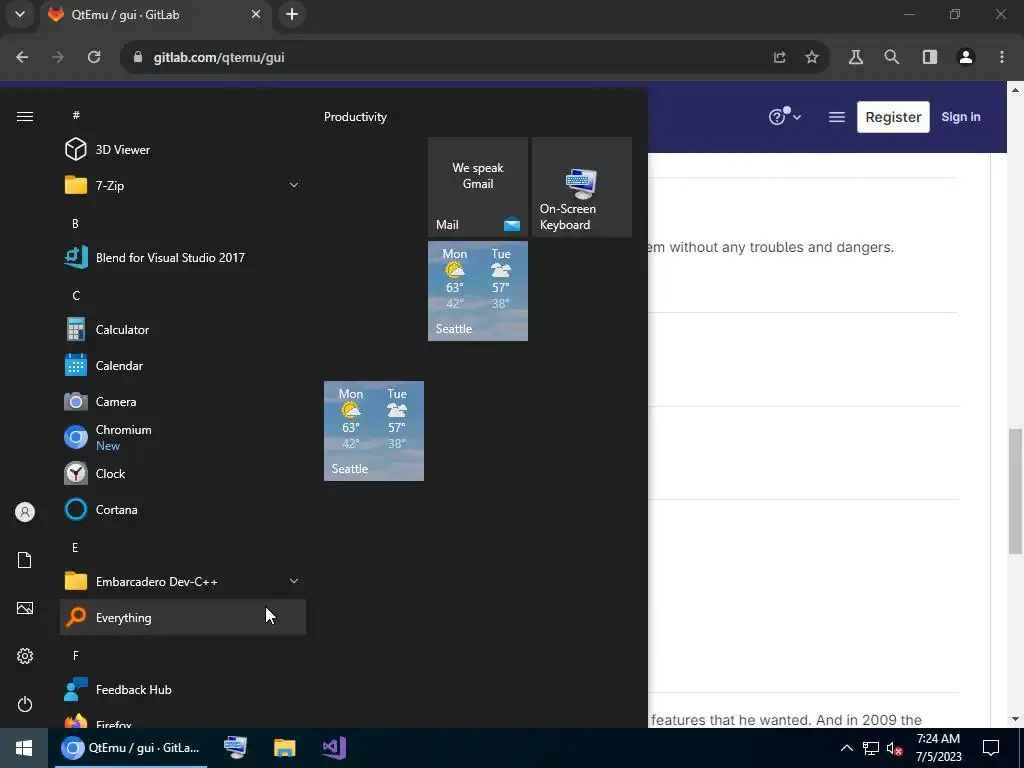Open the Action Center notifications icon

point(991,748)
